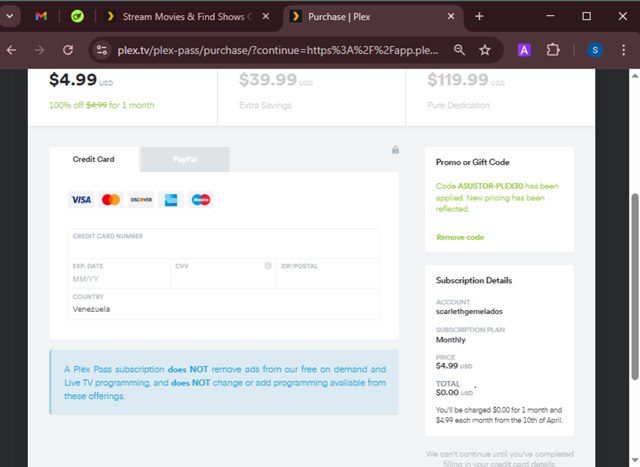The image size is (640, 467).
Task: Open the browser Extensions puzzle icon
Action: coord(553,50)
